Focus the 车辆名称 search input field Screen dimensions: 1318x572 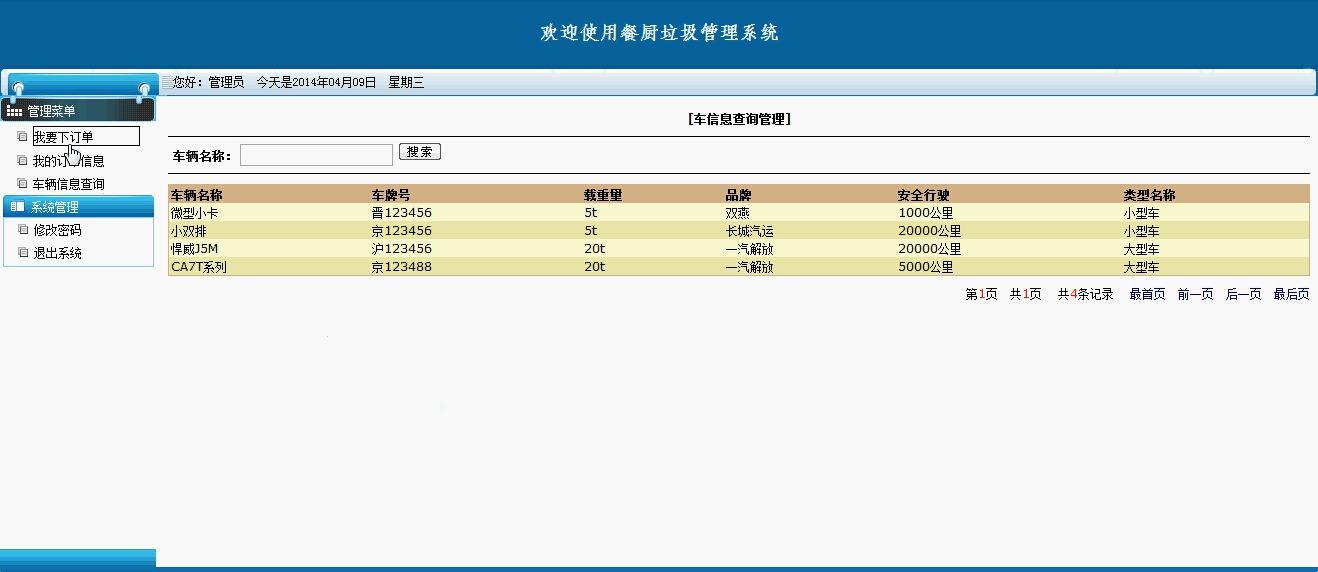[316, 155]
